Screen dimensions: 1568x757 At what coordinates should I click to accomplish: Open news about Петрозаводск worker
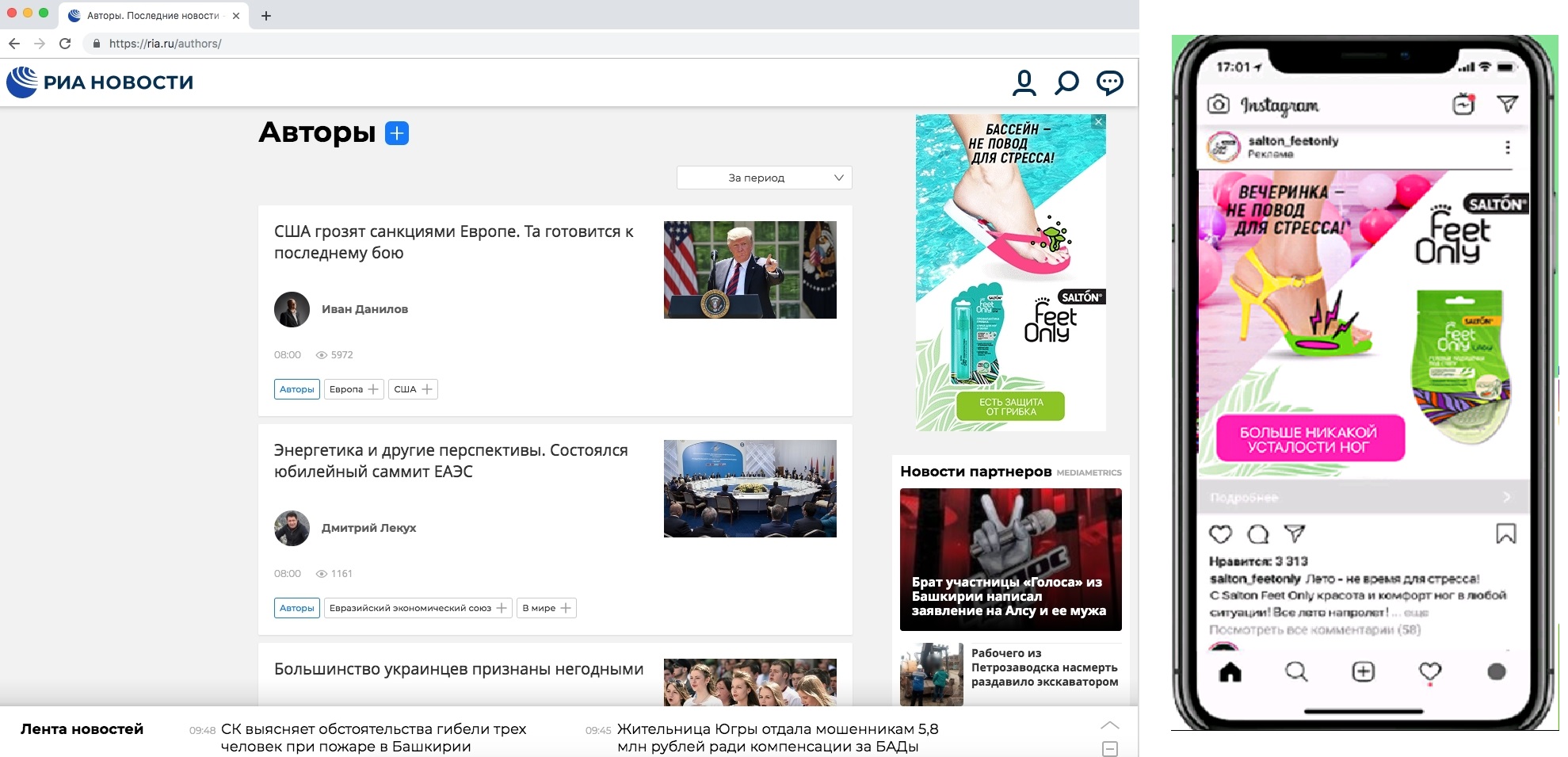[1044, 667]
